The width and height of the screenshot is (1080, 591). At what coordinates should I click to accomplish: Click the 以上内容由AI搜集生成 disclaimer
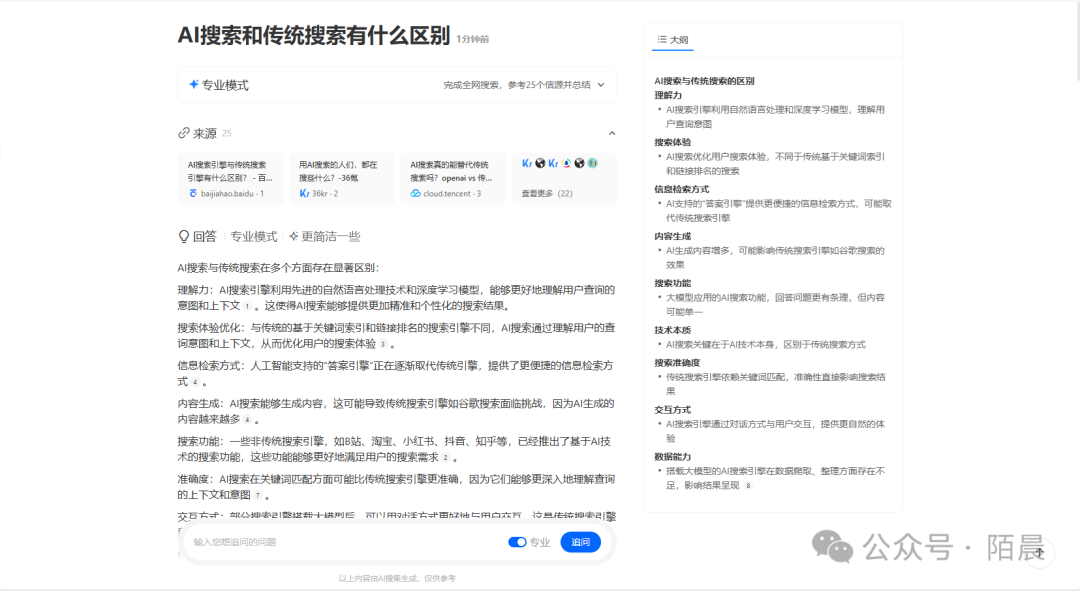(397, 579)
